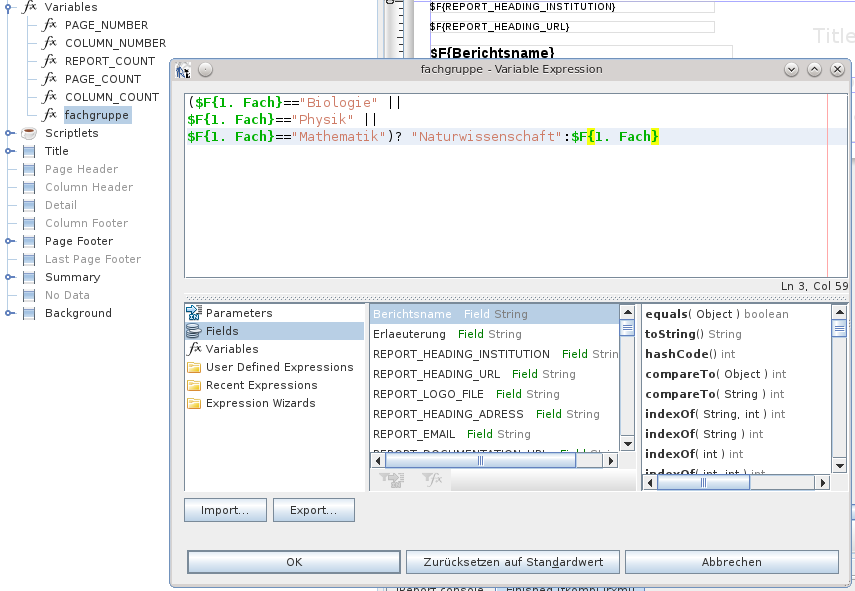Image resolution: width=855 pixels, height=591 pixels.
Task: Select $F{Berichtsname} element in report designer
Action: (581, 52)
